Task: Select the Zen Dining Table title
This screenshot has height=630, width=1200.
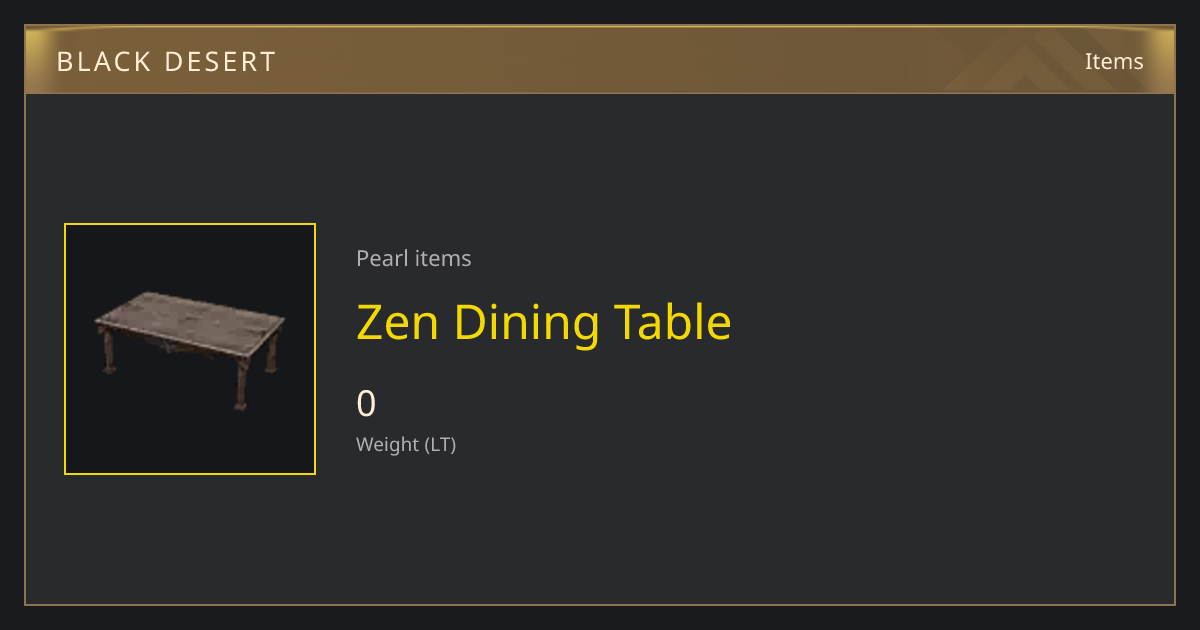Action: pos(544,322)
